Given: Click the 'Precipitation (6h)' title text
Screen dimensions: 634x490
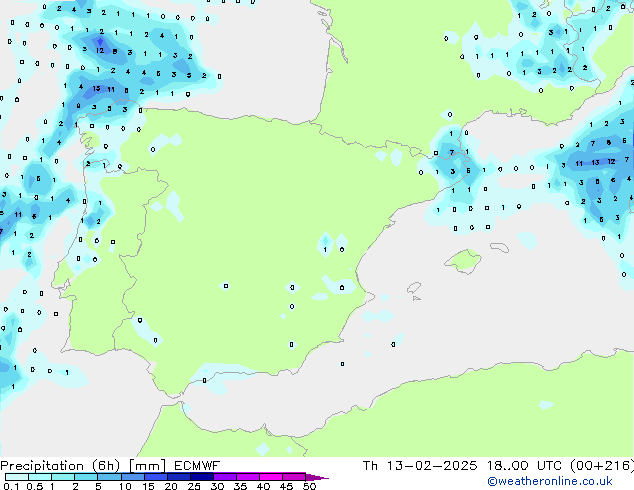Looking at the screenshot, I should pyautogui.click(x=60, y=466).
